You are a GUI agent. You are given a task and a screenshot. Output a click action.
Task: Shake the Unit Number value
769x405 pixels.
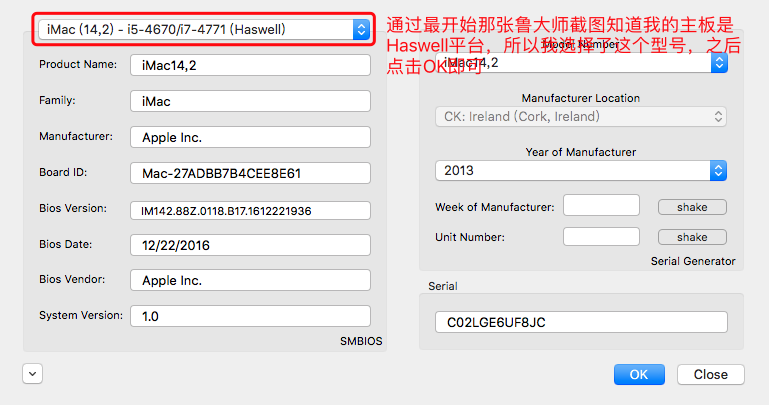point(692,237)
